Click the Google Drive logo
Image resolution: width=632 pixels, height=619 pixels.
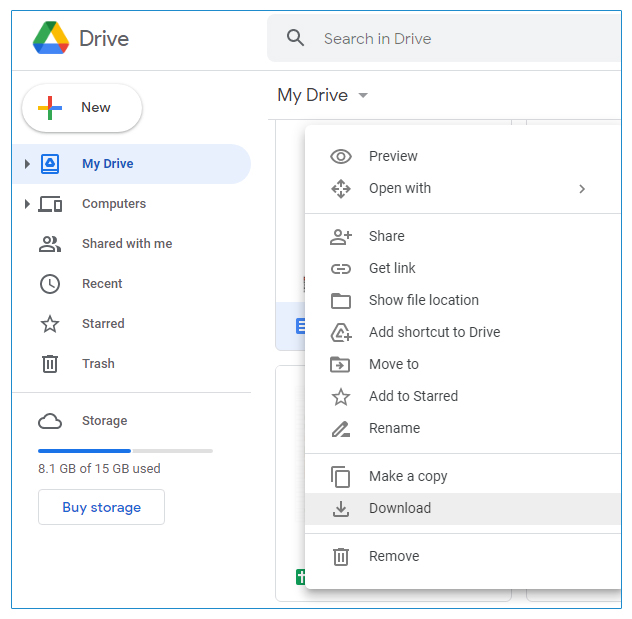pos(51,38)
